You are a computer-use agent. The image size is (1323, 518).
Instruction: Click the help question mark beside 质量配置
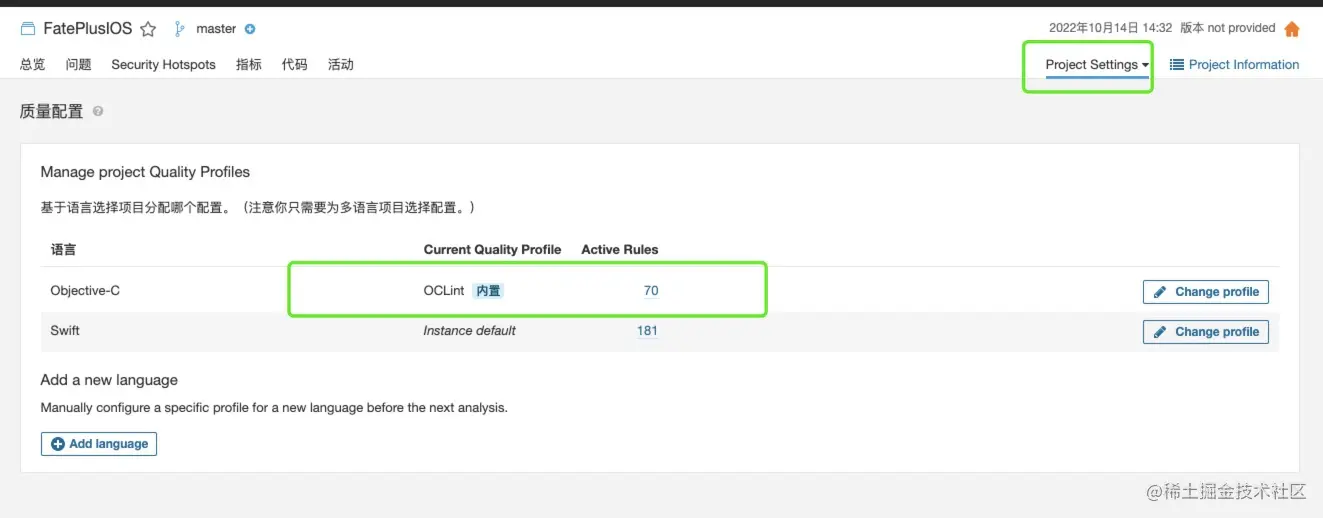click(98, 111)
